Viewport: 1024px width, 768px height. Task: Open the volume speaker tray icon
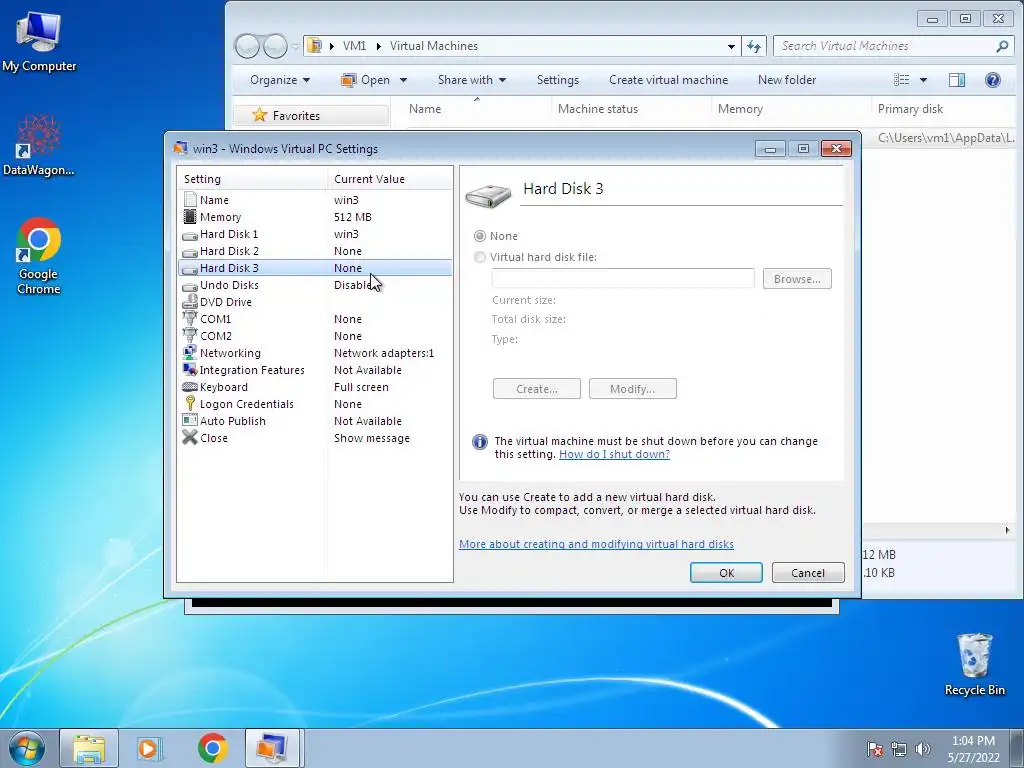point(922,749)
